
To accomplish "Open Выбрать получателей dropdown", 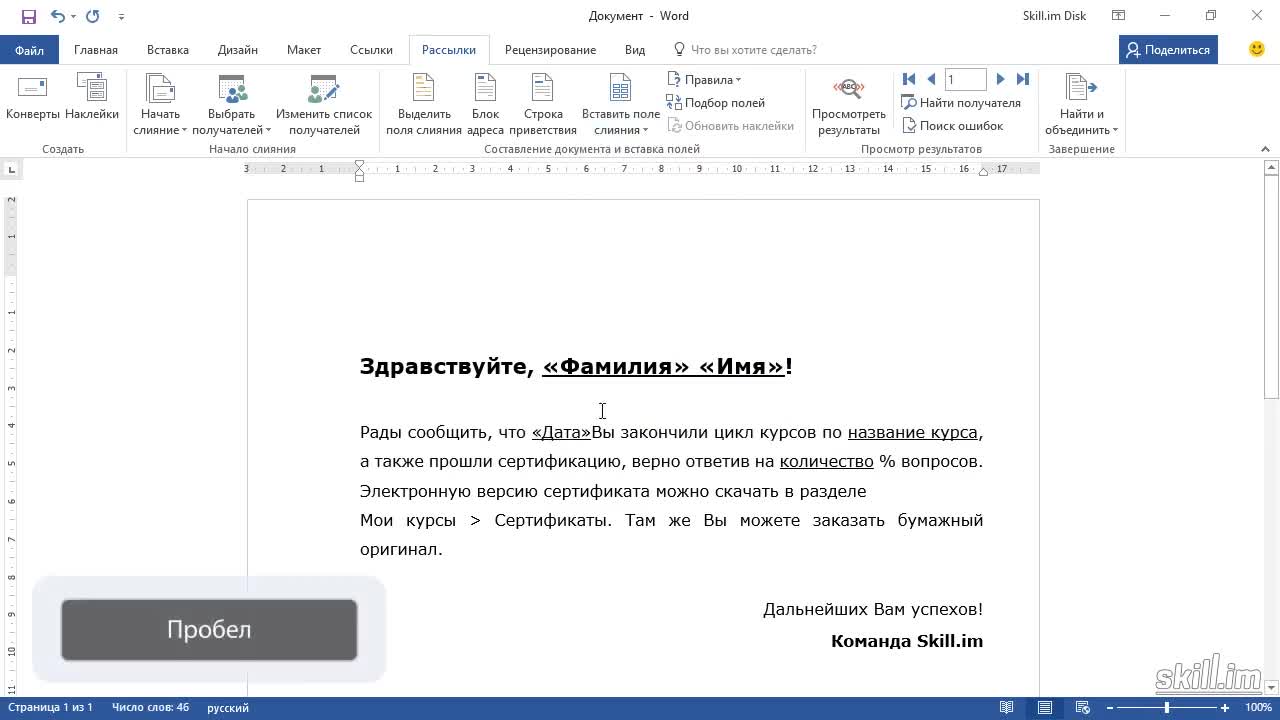I will [x=232, y=105].
